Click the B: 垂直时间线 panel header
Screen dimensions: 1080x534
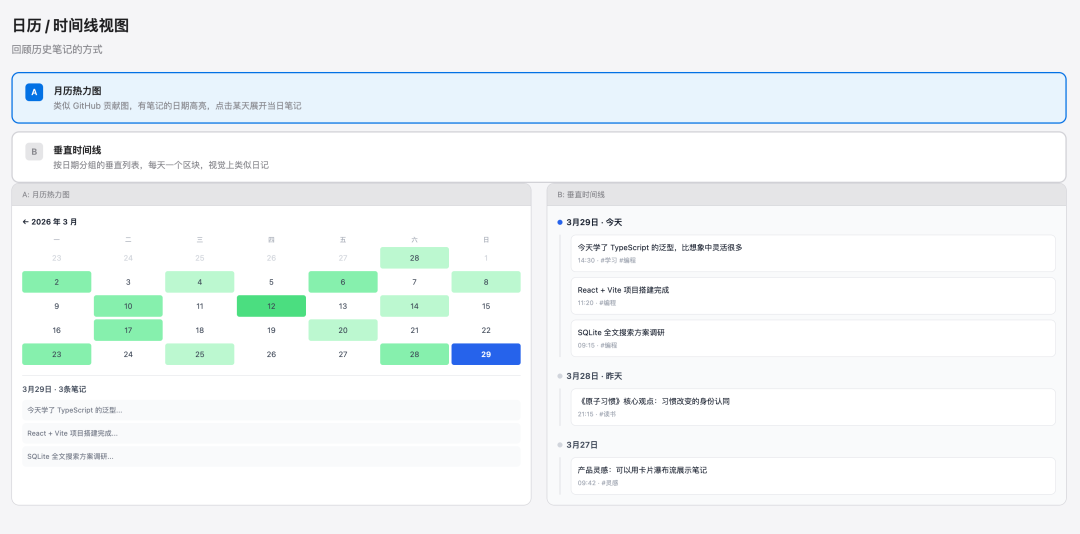click(x=807, y=194)
